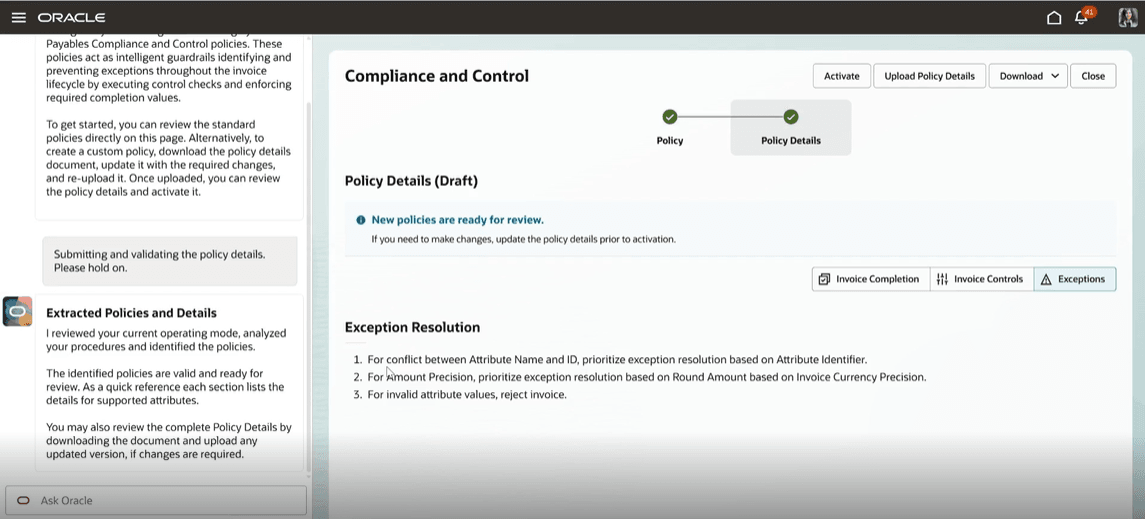Screen dimensions: 1145x519
Task: Focus the Ask Oracle input field
Action: tap(156, 501)
